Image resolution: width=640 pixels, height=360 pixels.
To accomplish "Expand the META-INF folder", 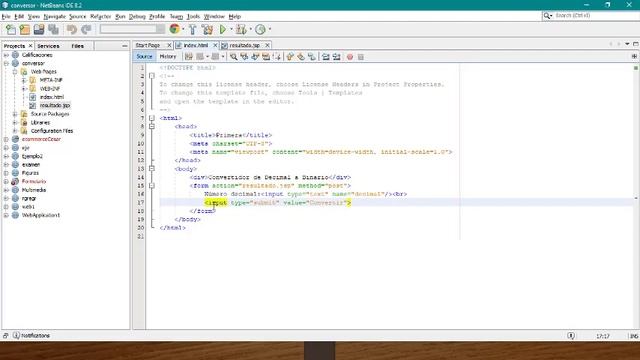I will [x=24, y=80].
